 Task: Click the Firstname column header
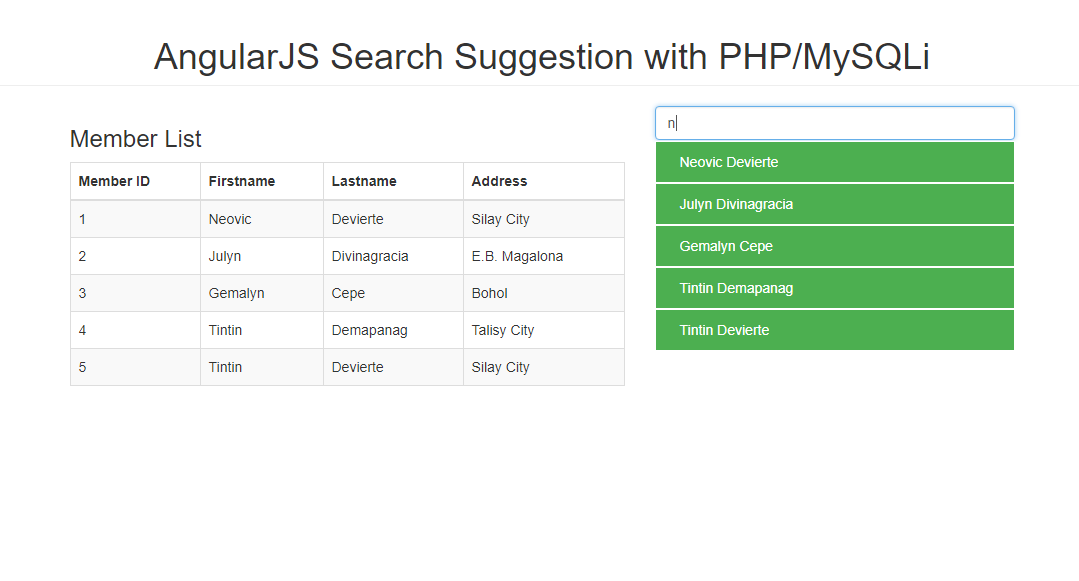pyautogui.click(x=262, y=182)
